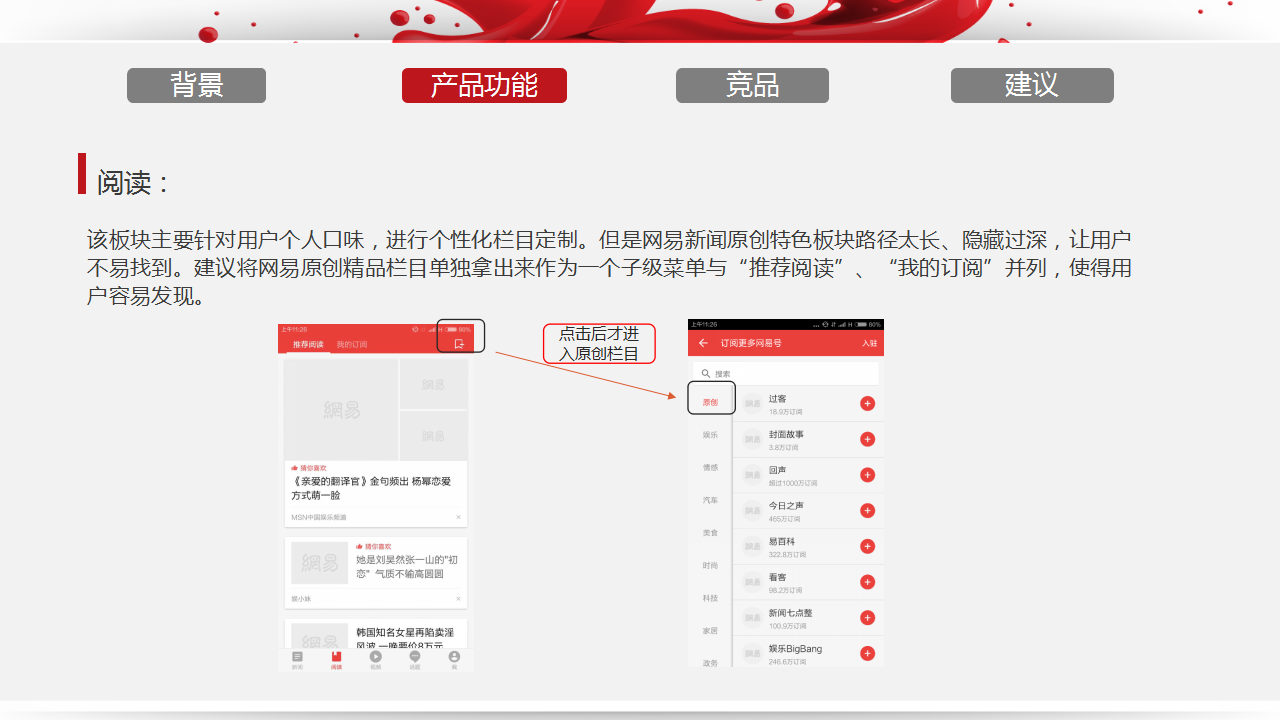Image resolution: width=1280 pixels, height=720 pixels.
Task: Subscribe to 新闻七点整 with plus icon
Action: point(867,618)
